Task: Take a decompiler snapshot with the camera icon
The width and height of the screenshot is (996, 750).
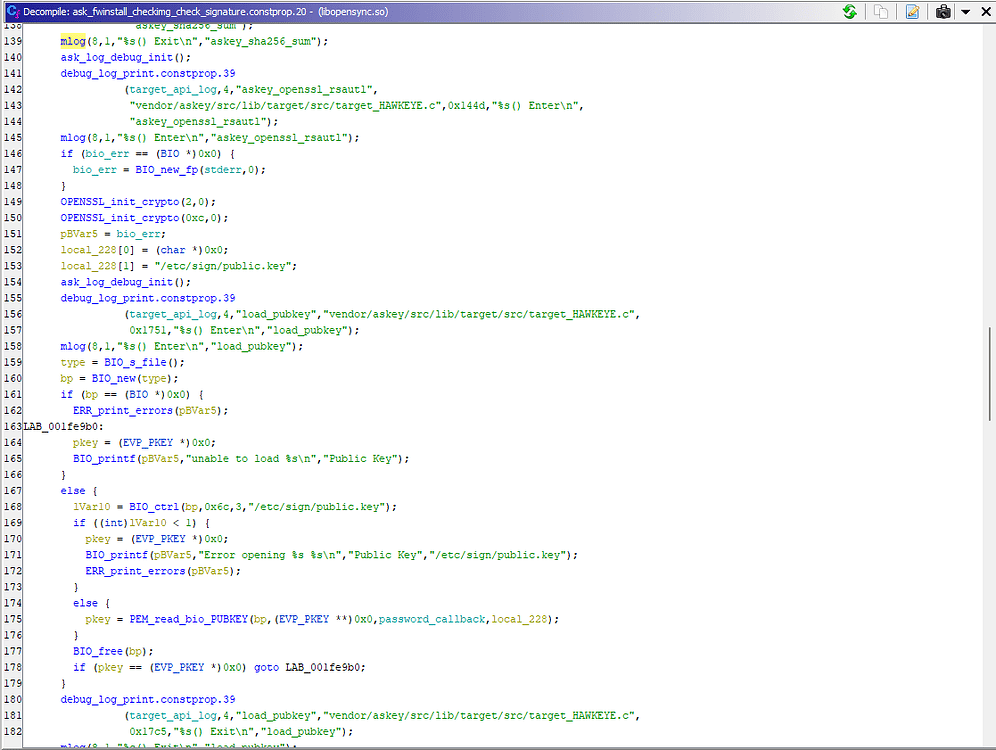Action: click(x=943, y=12)
